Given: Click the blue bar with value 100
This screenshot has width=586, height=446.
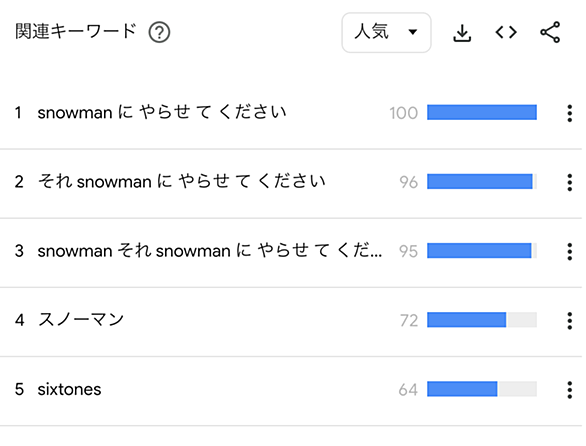Looking at the screenshot, I should [482, 113].
